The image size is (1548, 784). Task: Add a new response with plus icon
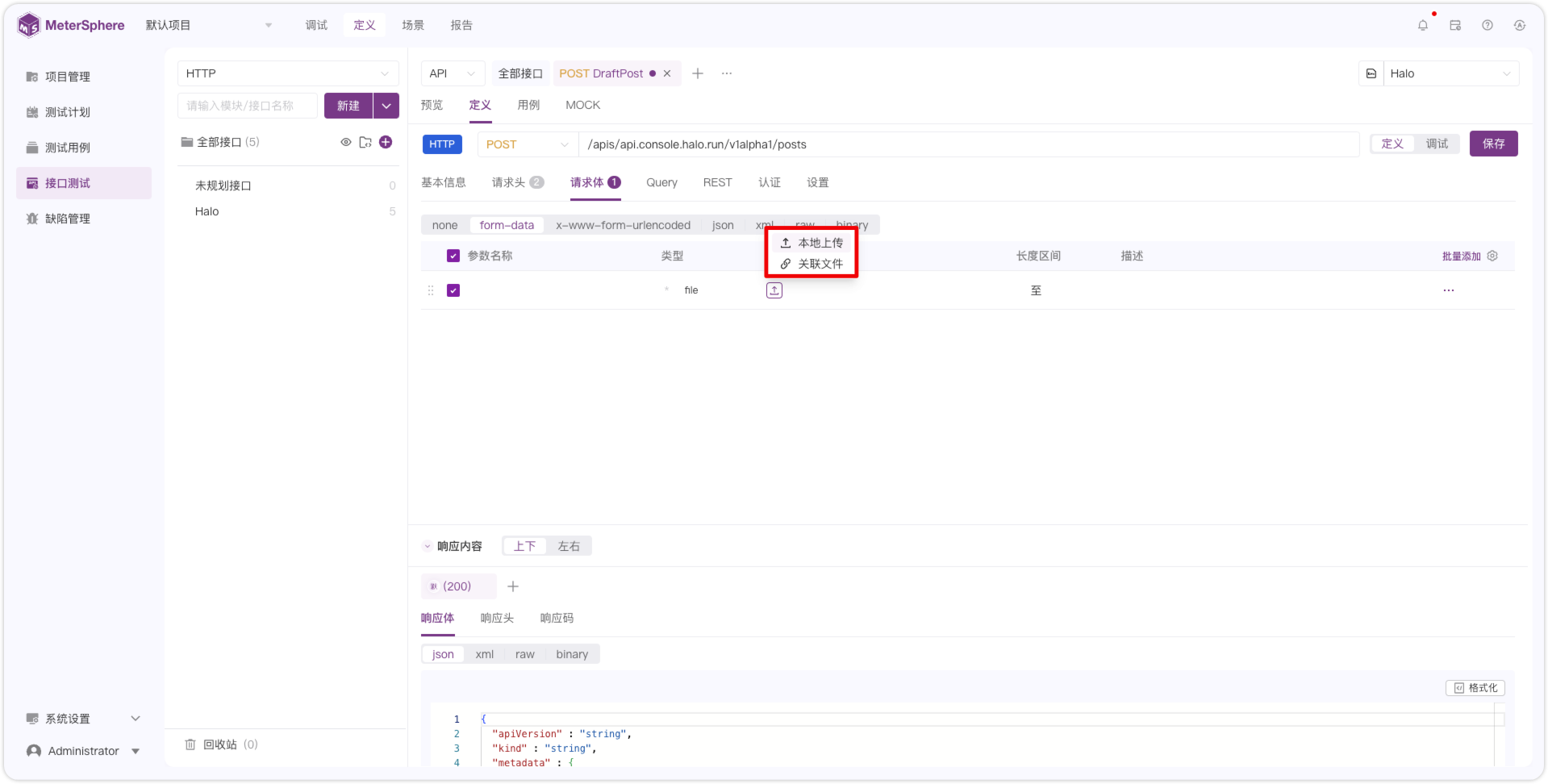click(513, 586)
